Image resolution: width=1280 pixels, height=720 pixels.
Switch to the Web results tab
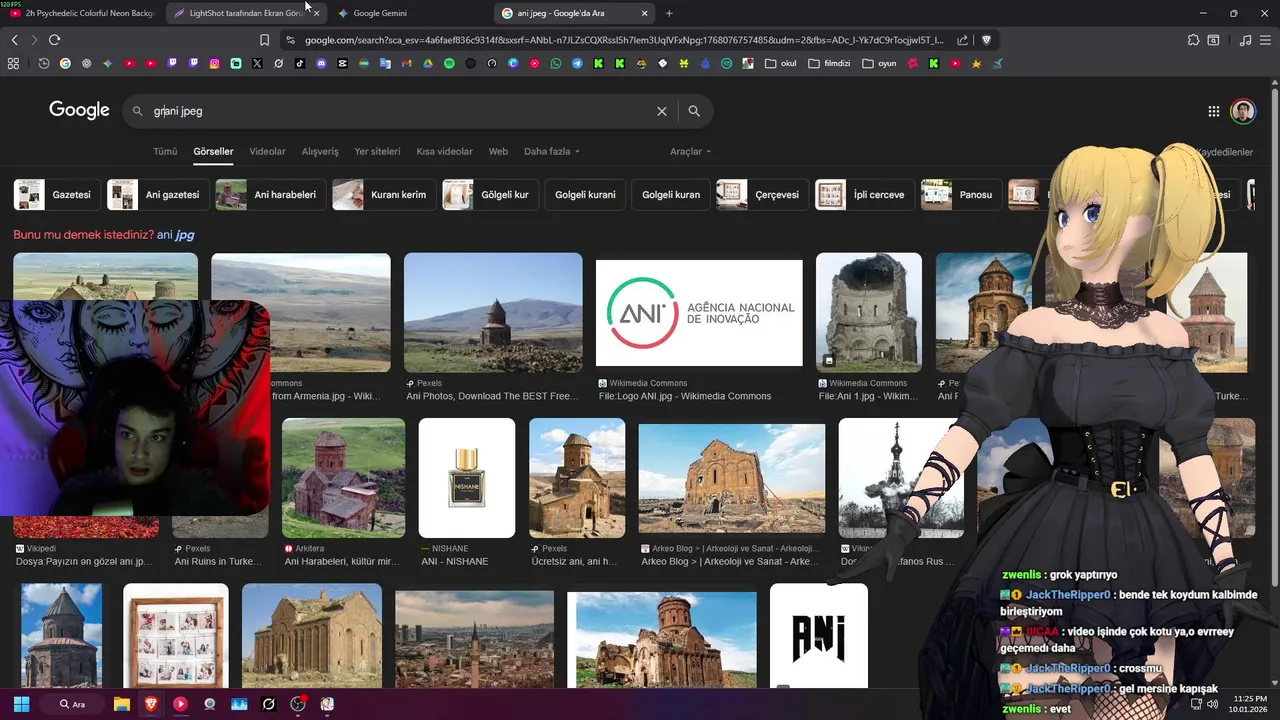[498, 152]
